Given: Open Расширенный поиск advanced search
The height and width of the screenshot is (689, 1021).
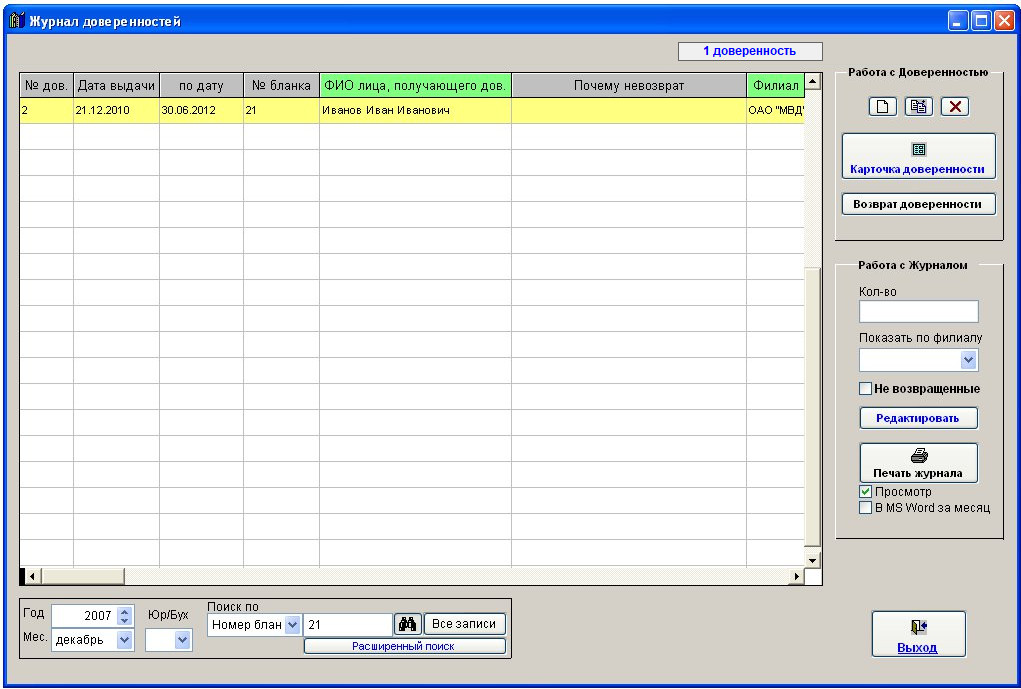Looking at the screenshot, I should pos(404,646).
